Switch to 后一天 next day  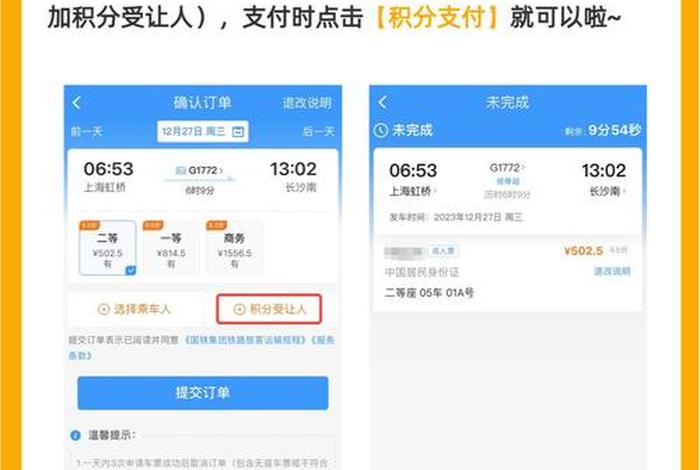pyautogui.click(x=319, y=132)
